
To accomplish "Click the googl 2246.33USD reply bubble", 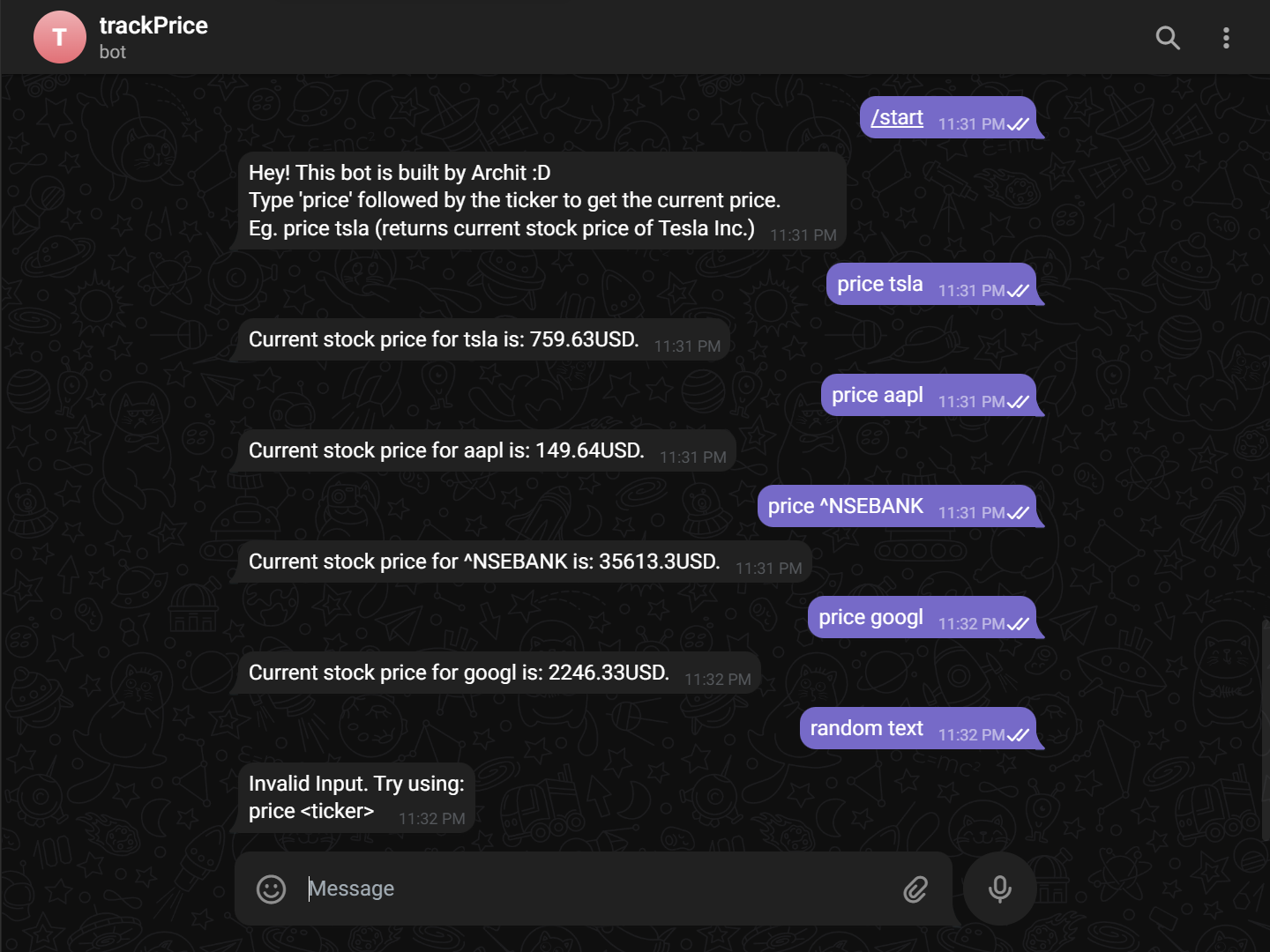I will click(499, 673).
